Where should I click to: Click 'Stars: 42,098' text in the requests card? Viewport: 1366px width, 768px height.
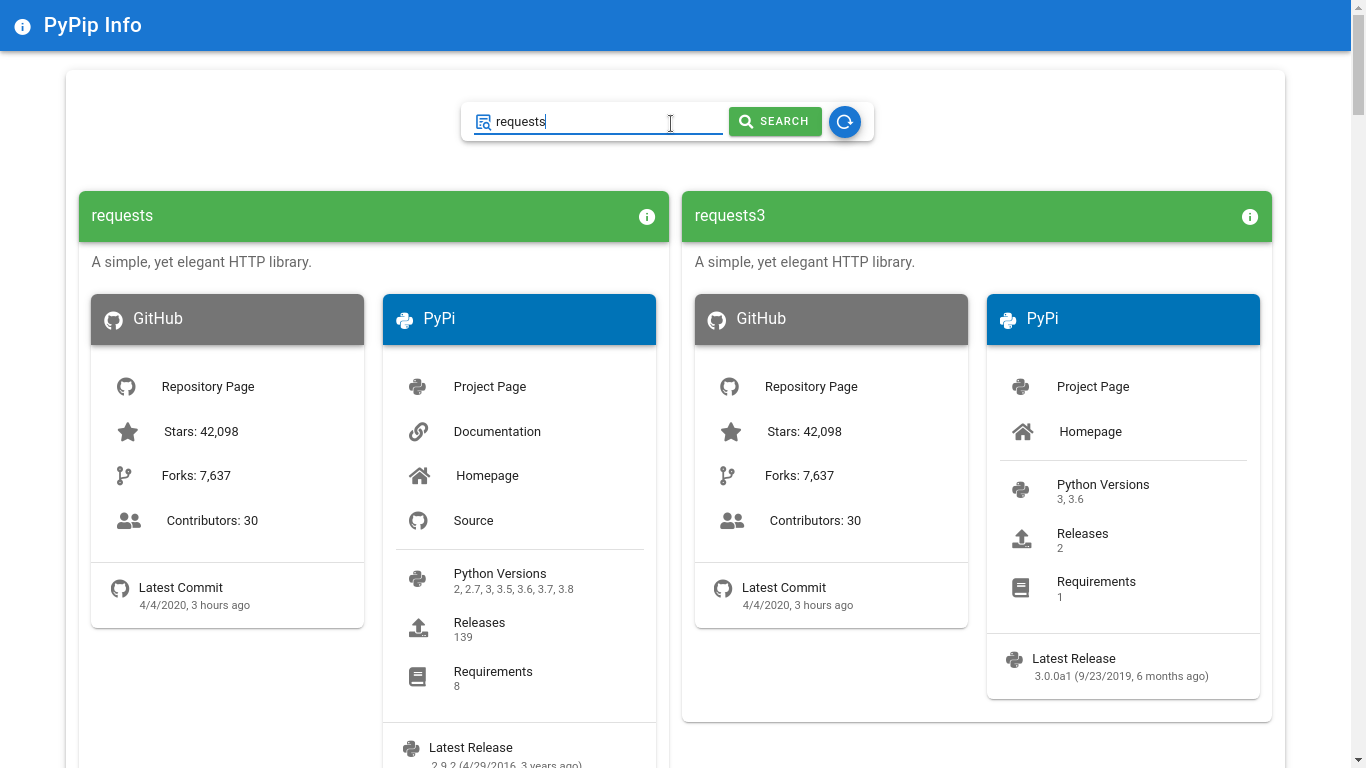(201, 432)
